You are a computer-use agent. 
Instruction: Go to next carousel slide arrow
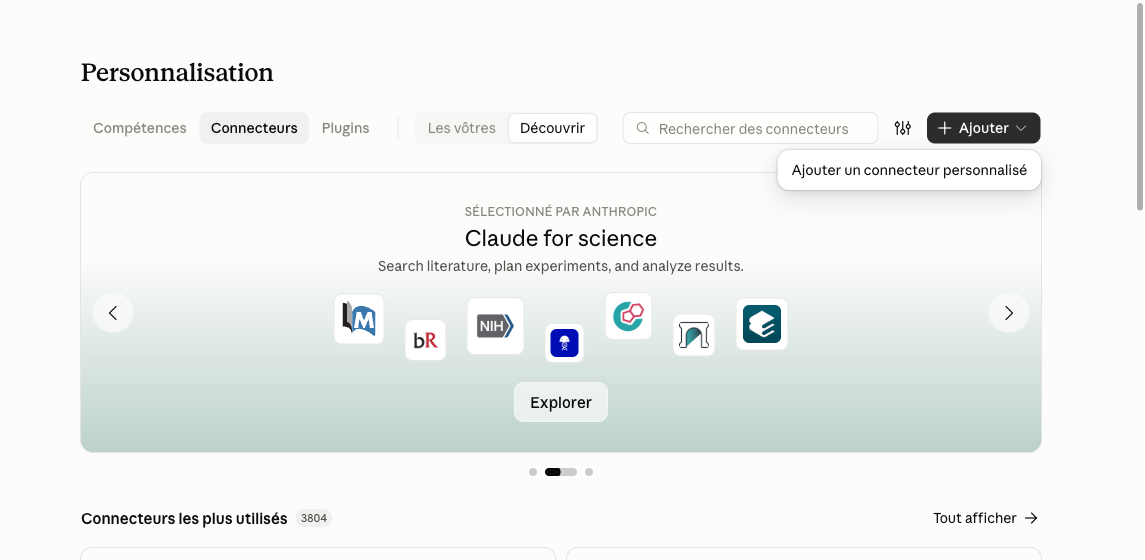pyautogui.click(x=1008, y=312)
